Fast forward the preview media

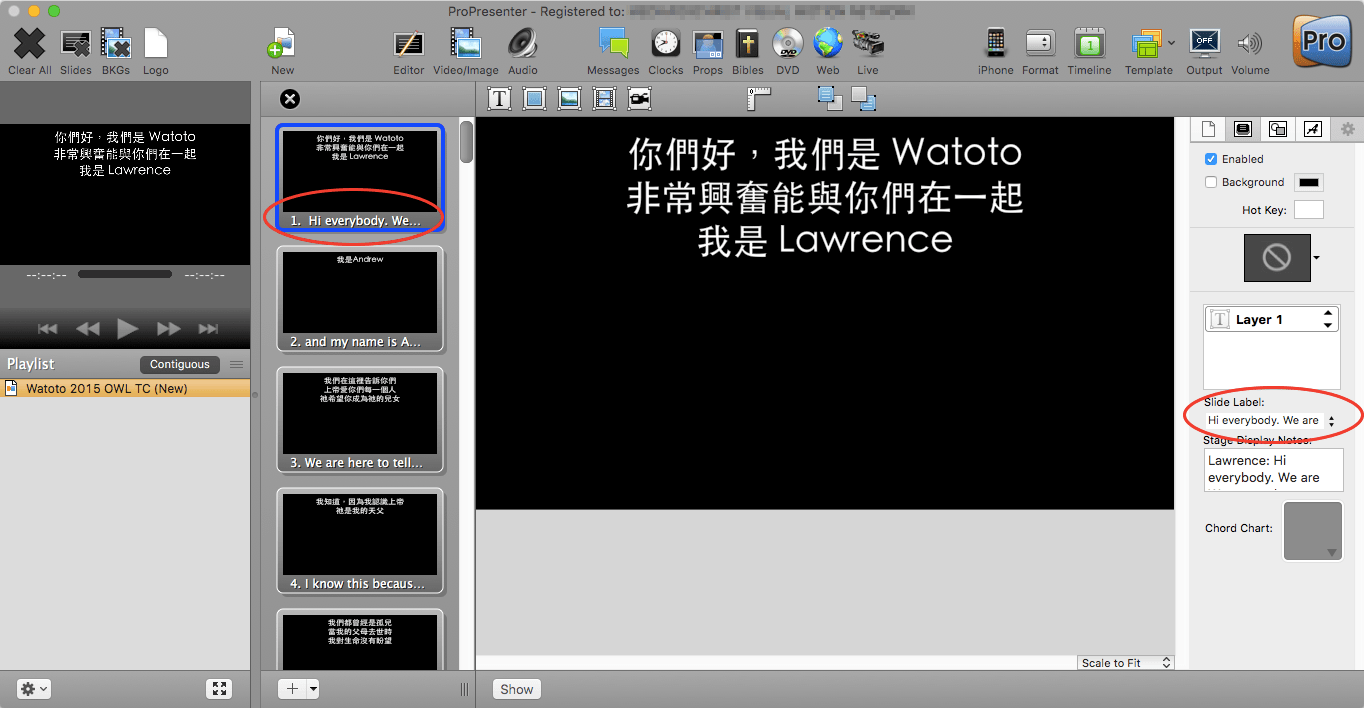(x=168, y=328)
